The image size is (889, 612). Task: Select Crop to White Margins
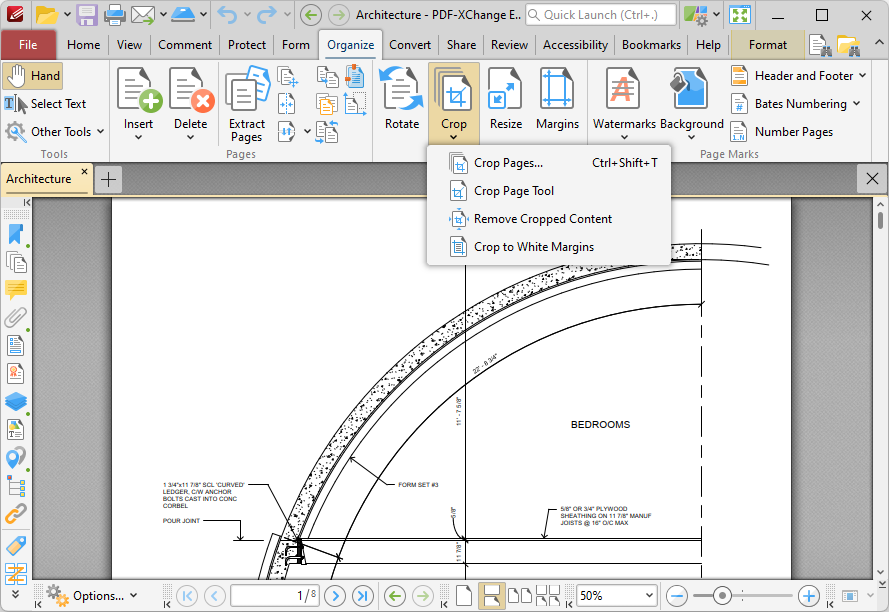coord(549,247)
